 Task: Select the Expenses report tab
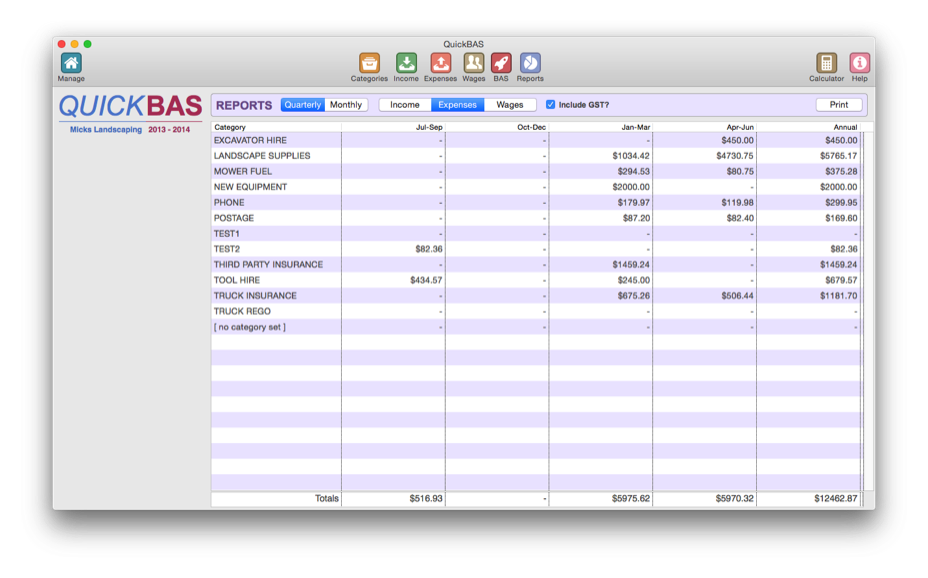click(457, 104)
